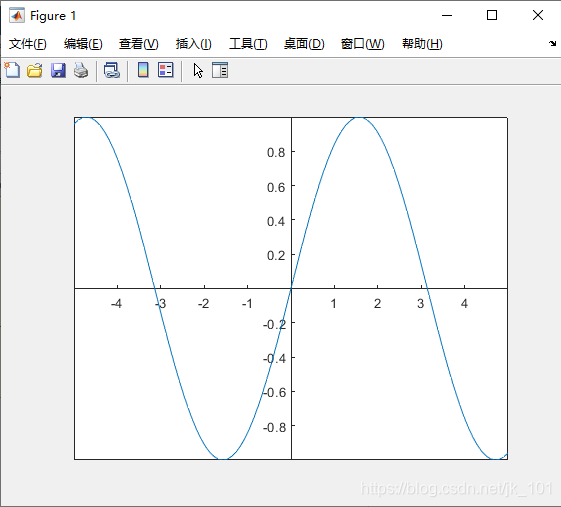Click the -2 x-axis tick label
The height and width of the screenshot is (507, 561).
[x=204, y=304]
